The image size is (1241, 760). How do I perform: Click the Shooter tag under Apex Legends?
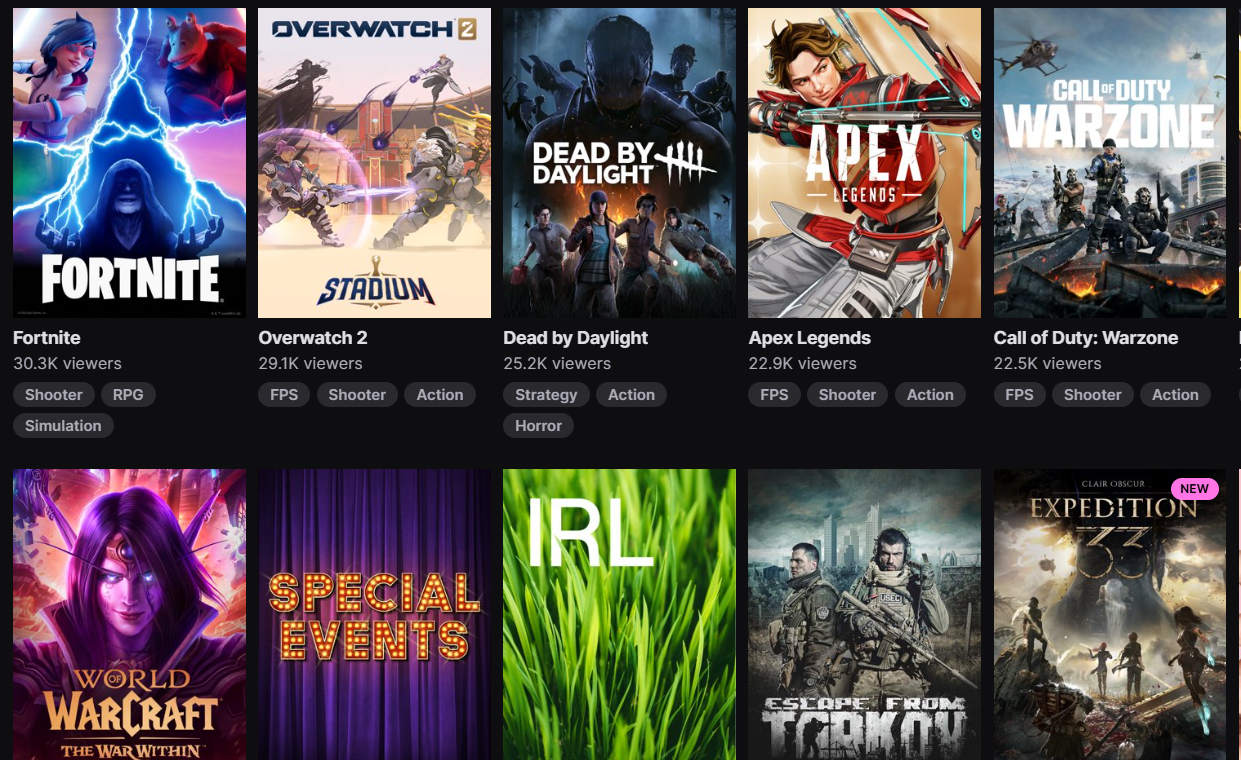tap(847, 395)
